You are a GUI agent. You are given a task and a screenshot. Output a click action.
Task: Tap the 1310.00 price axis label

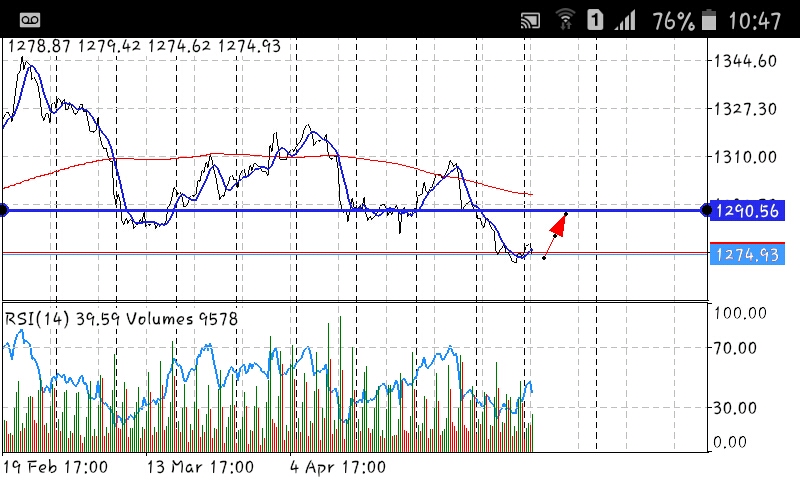click(745, 157)
